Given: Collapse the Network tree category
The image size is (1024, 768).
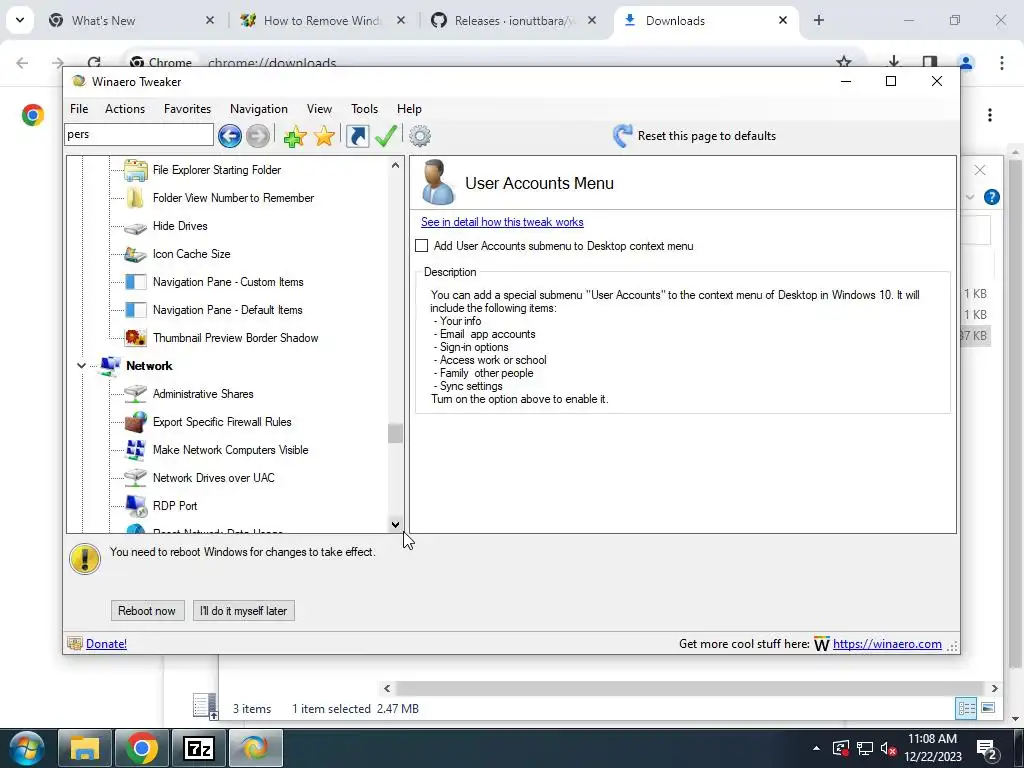Looking at the screenshot, I should pos(81,366).
